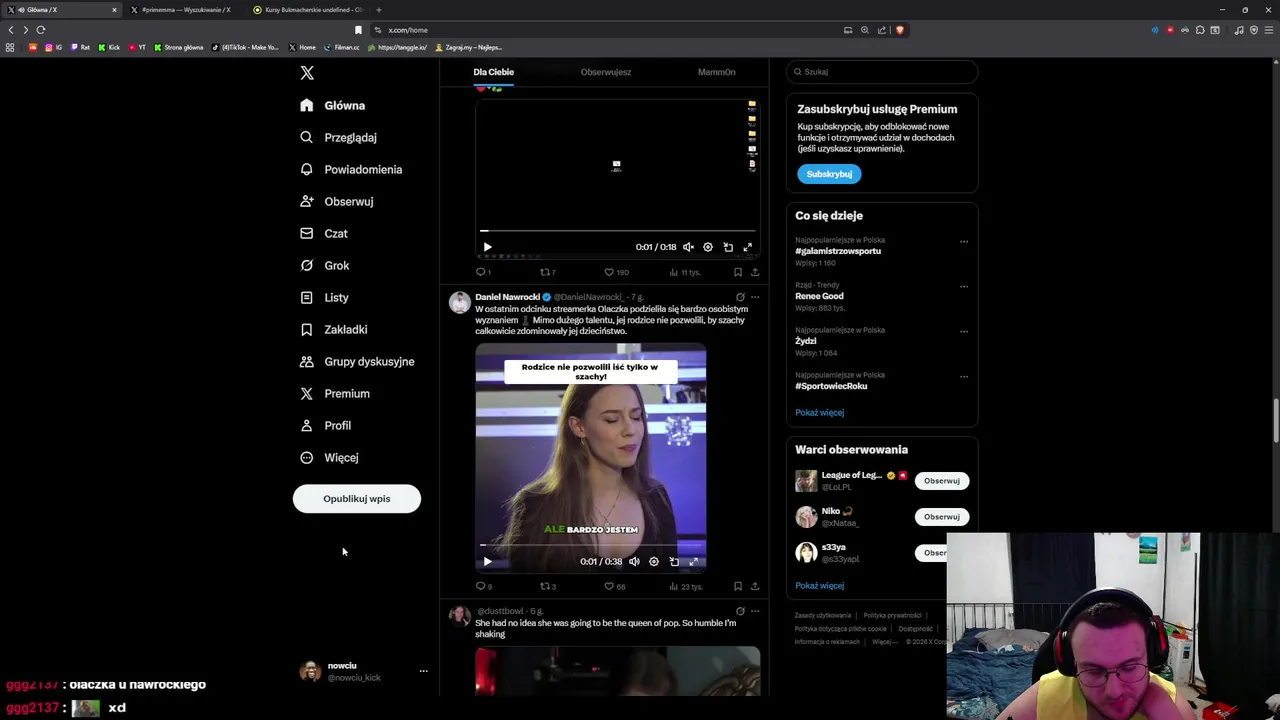
Task: Go to Główna in the sidebar
Action: (x=334, y=105)
